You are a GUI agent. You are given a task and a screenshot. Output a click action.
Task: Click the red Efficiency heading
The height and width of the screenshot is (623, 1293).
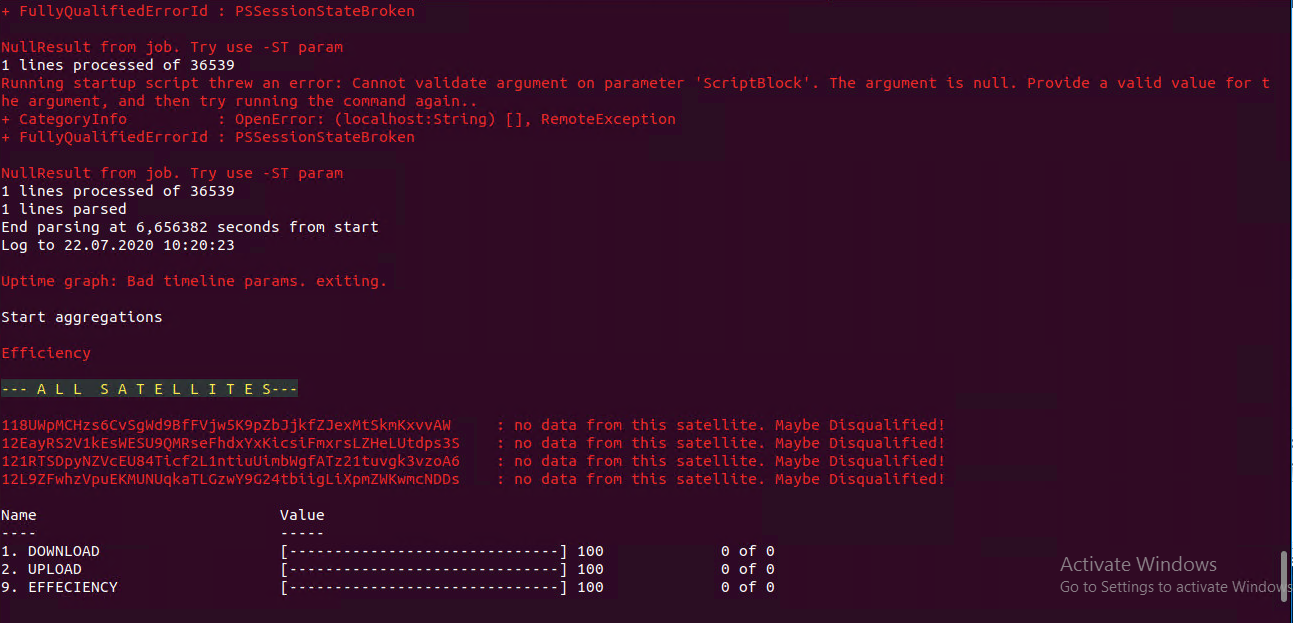click(46, 353)
